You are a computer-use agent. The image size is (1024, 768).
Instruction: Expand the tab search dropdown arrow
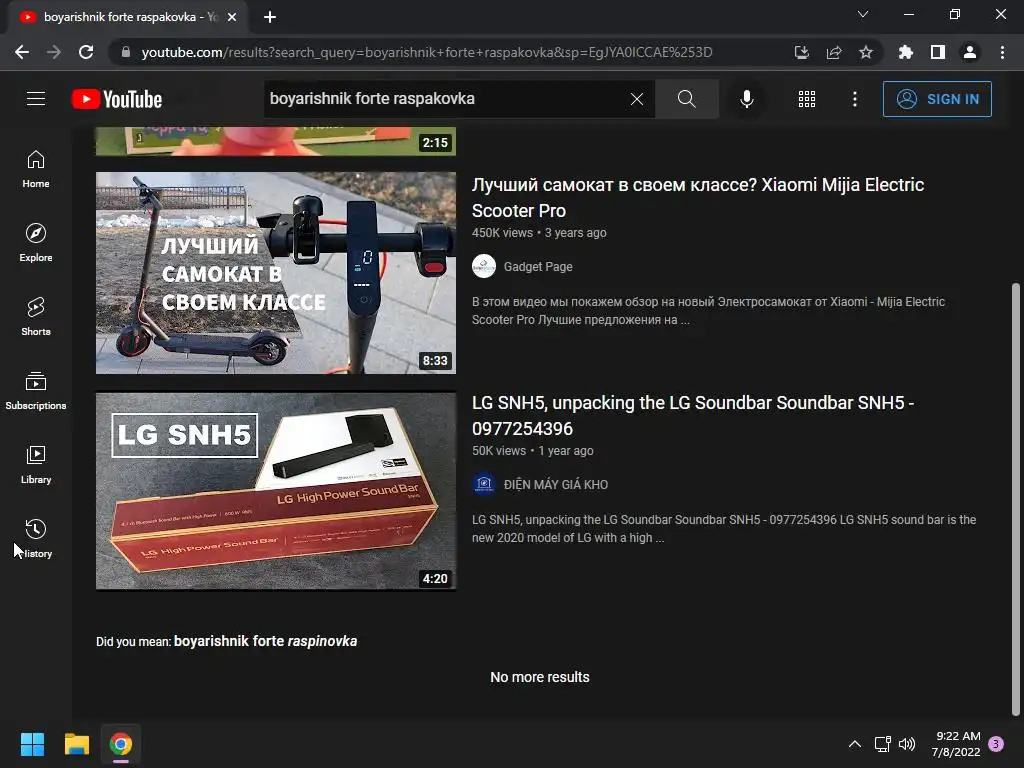(863, 14)
